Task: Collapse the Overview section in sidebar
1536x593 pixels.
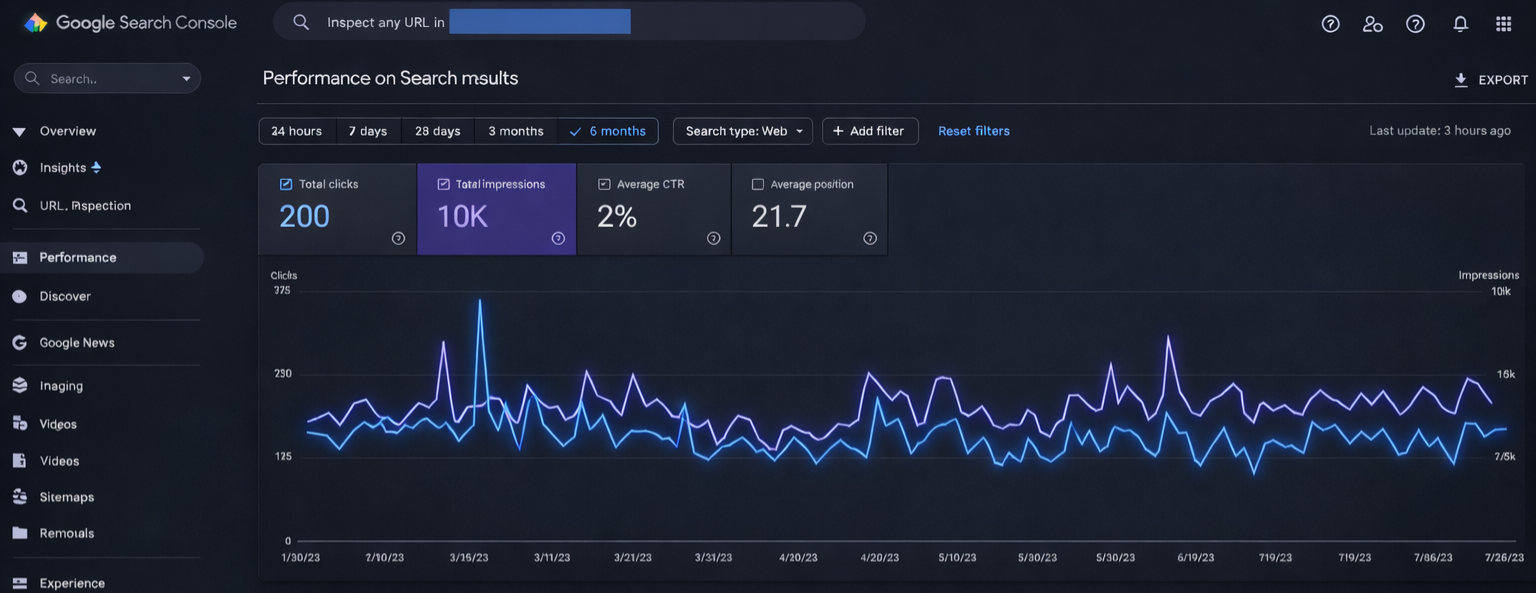Action: [19, 132]
